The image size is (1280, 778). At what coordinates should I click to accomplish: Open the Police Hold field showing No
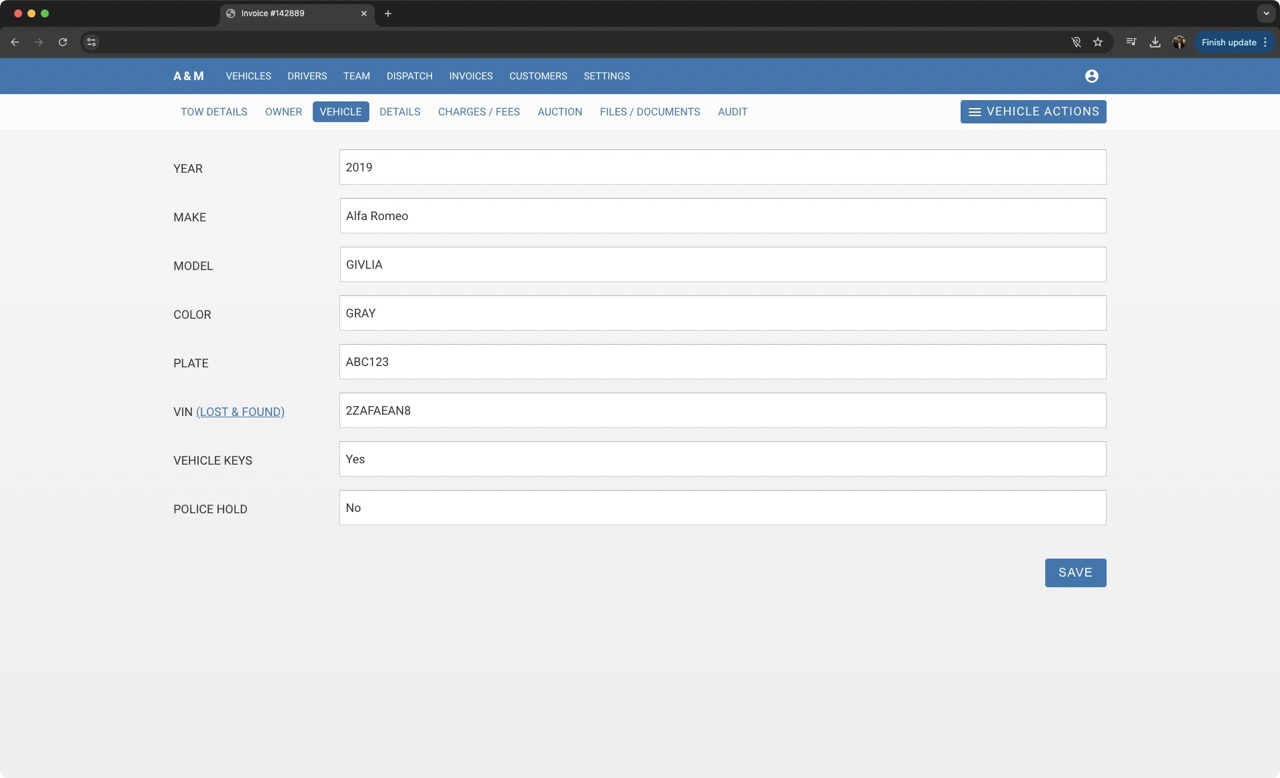coord(722,508)
